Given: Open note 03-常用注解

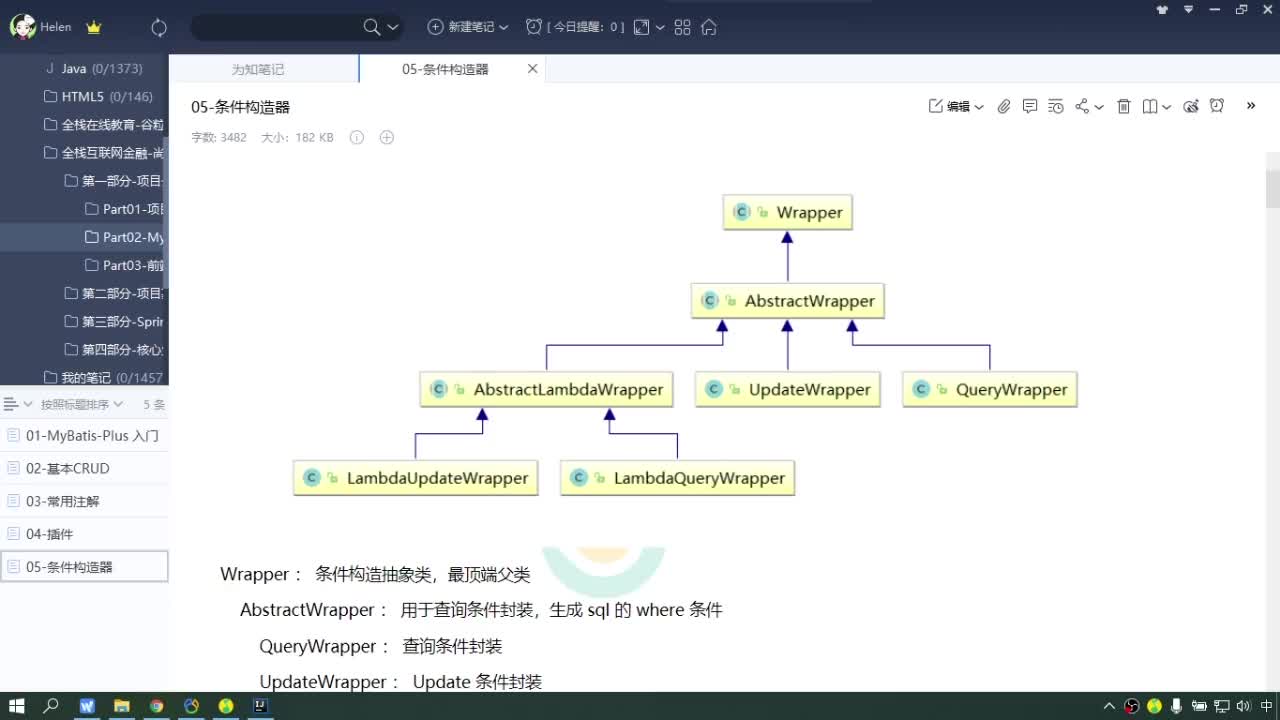Looking at the screenshot, I should point(84,501).
